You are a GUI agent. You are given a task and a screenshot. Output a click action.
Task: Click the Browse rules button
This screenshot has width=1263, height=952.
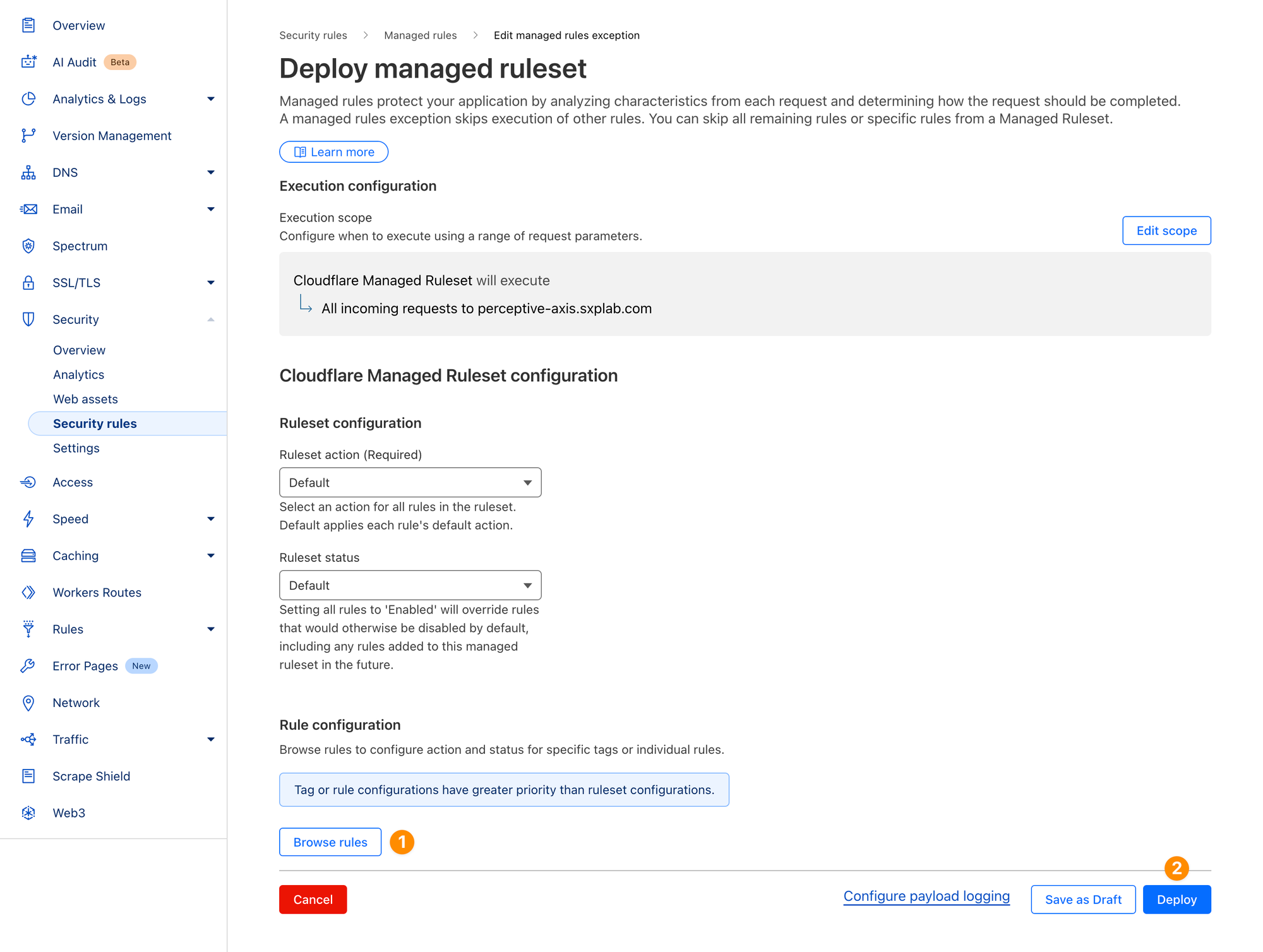pos(330,842)
